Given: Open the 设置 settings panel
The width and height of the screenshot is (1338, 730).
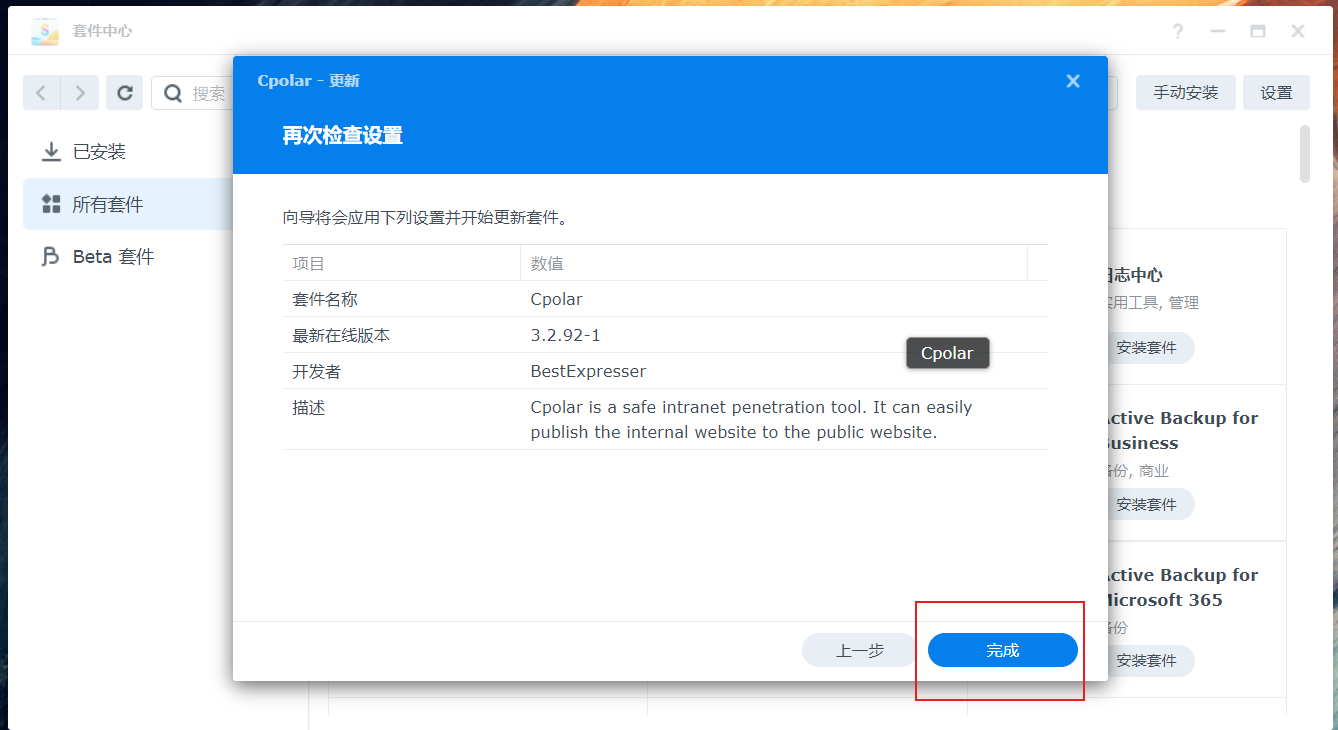Looking at the screenshot, I should (1276, 92).
